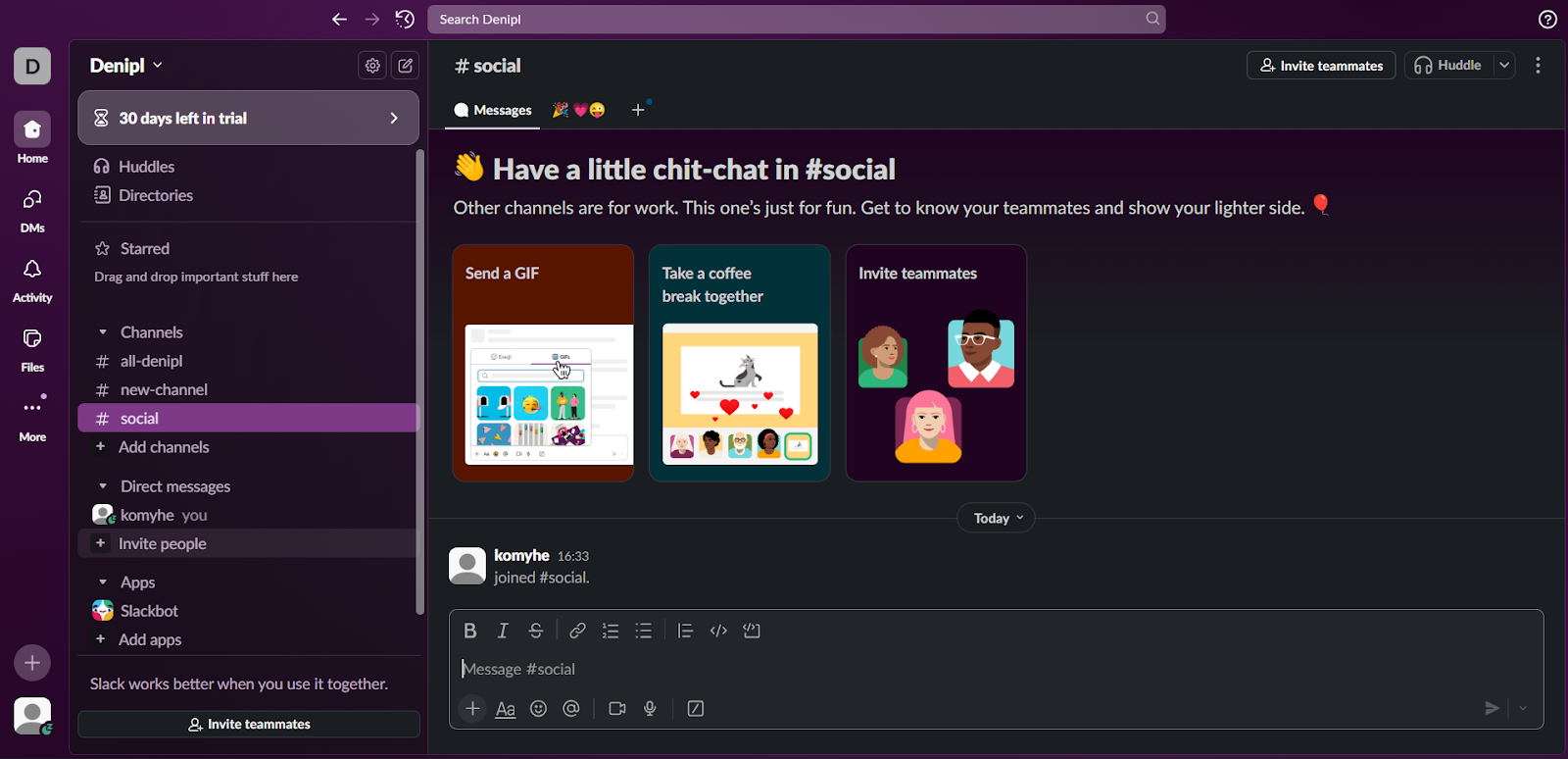This screenshot has height=759, width=1568.
Task: Open the history clock icon
Action: 405,20
